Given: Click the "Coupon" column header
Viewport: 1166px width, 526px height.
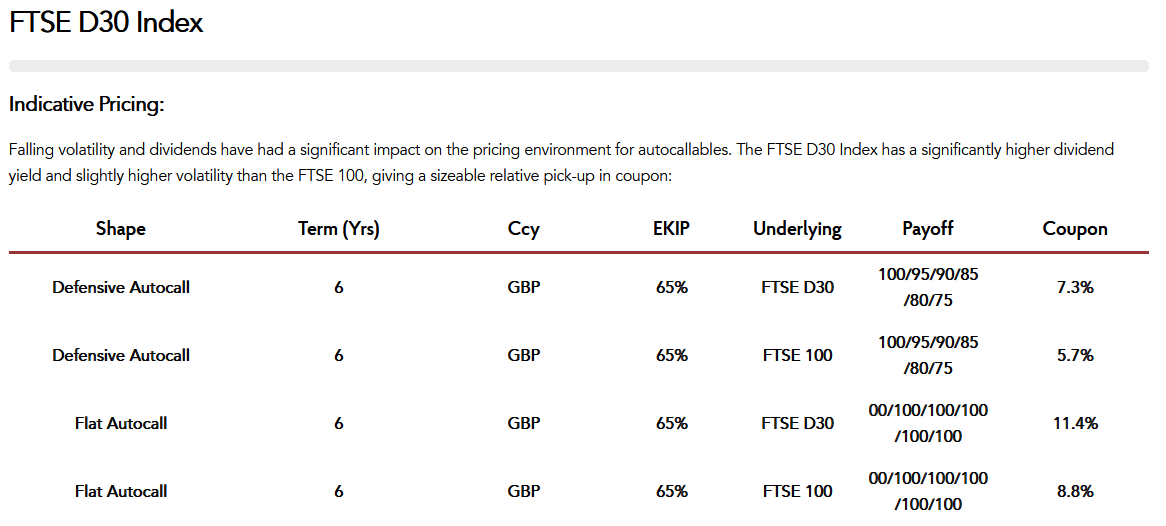Looking at the screenshot, I should pos(1075,228).
